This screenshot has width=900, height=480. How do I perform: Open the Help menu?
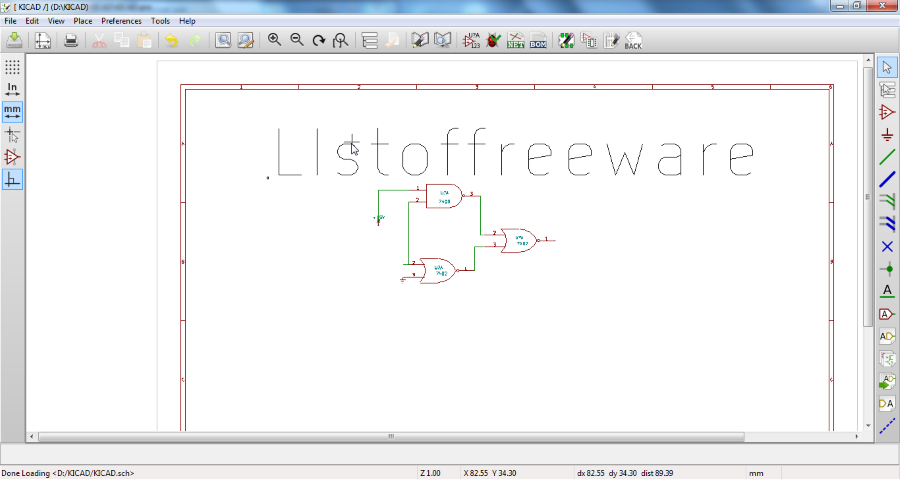[187, 21]
